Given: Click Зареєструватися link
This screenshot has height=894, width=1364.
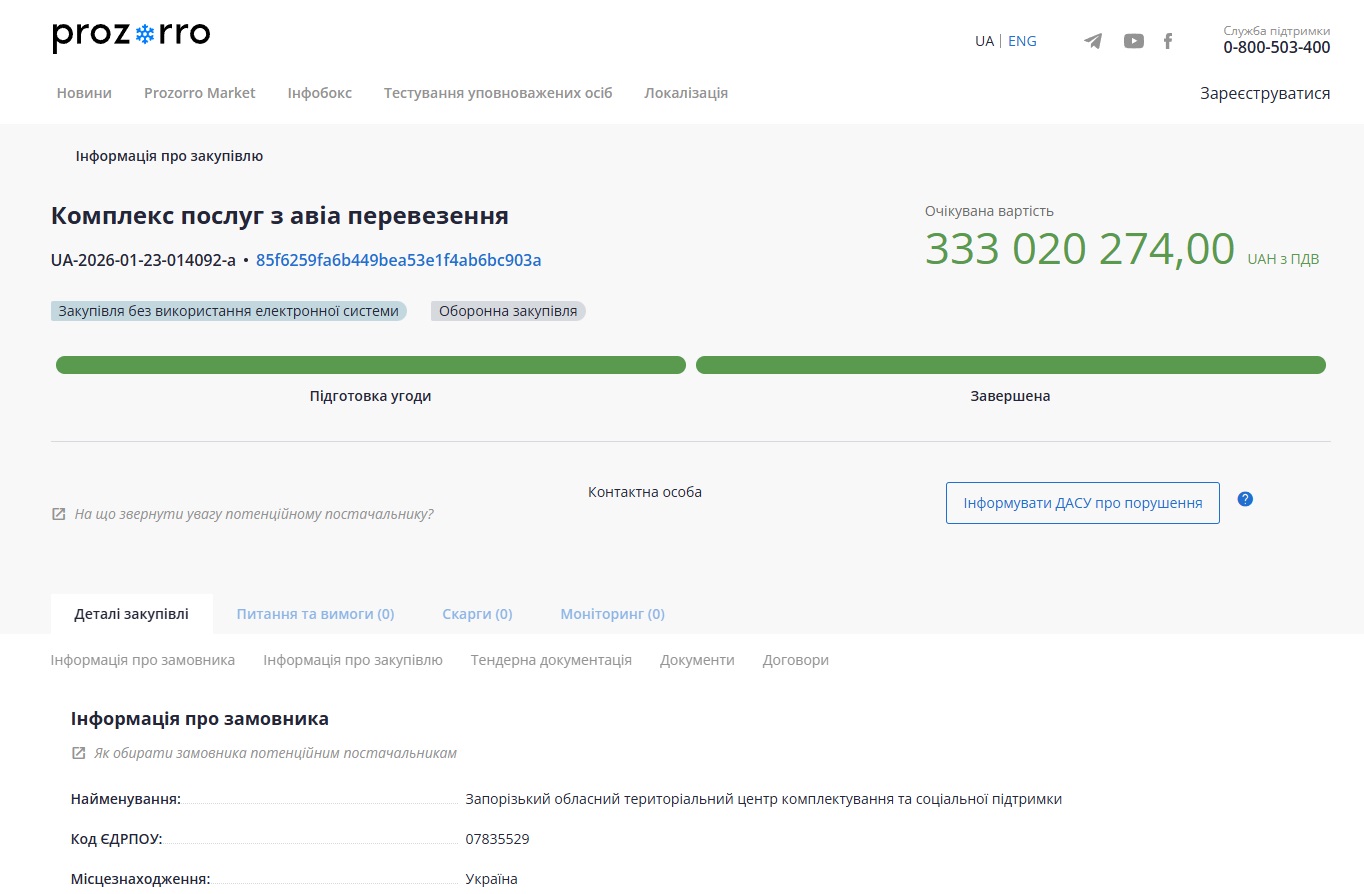Looking at the screenshot, I should pos(1264,93).
